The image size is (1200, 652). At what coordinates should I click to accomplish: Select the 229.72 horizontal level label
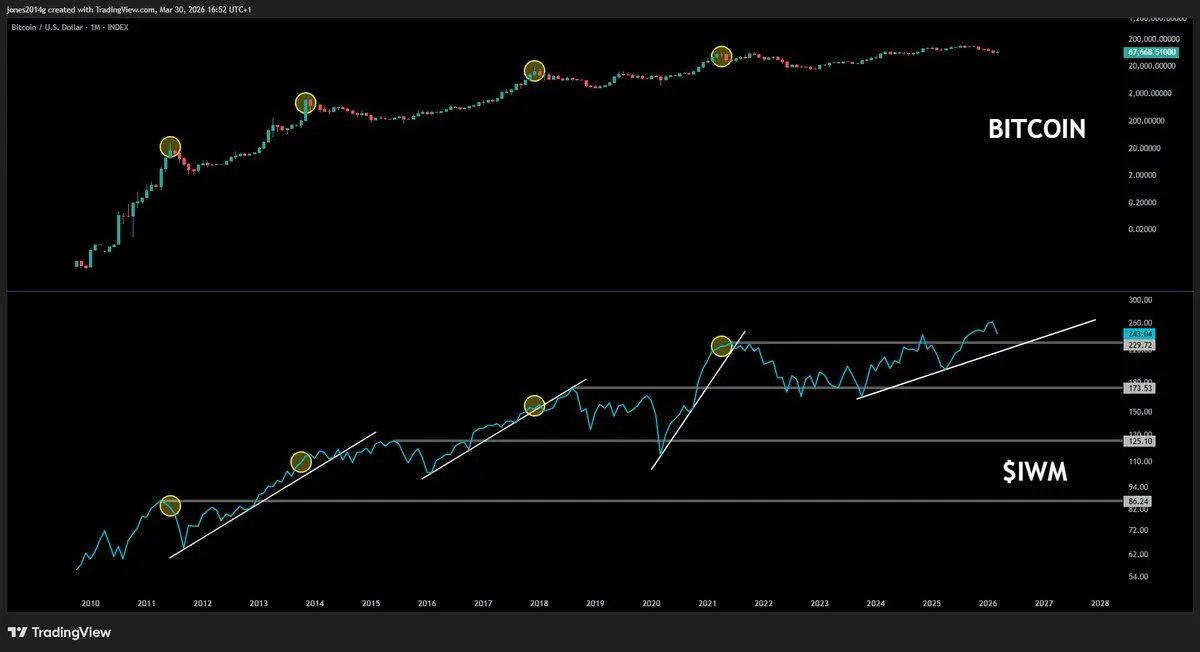point(1141,344)
